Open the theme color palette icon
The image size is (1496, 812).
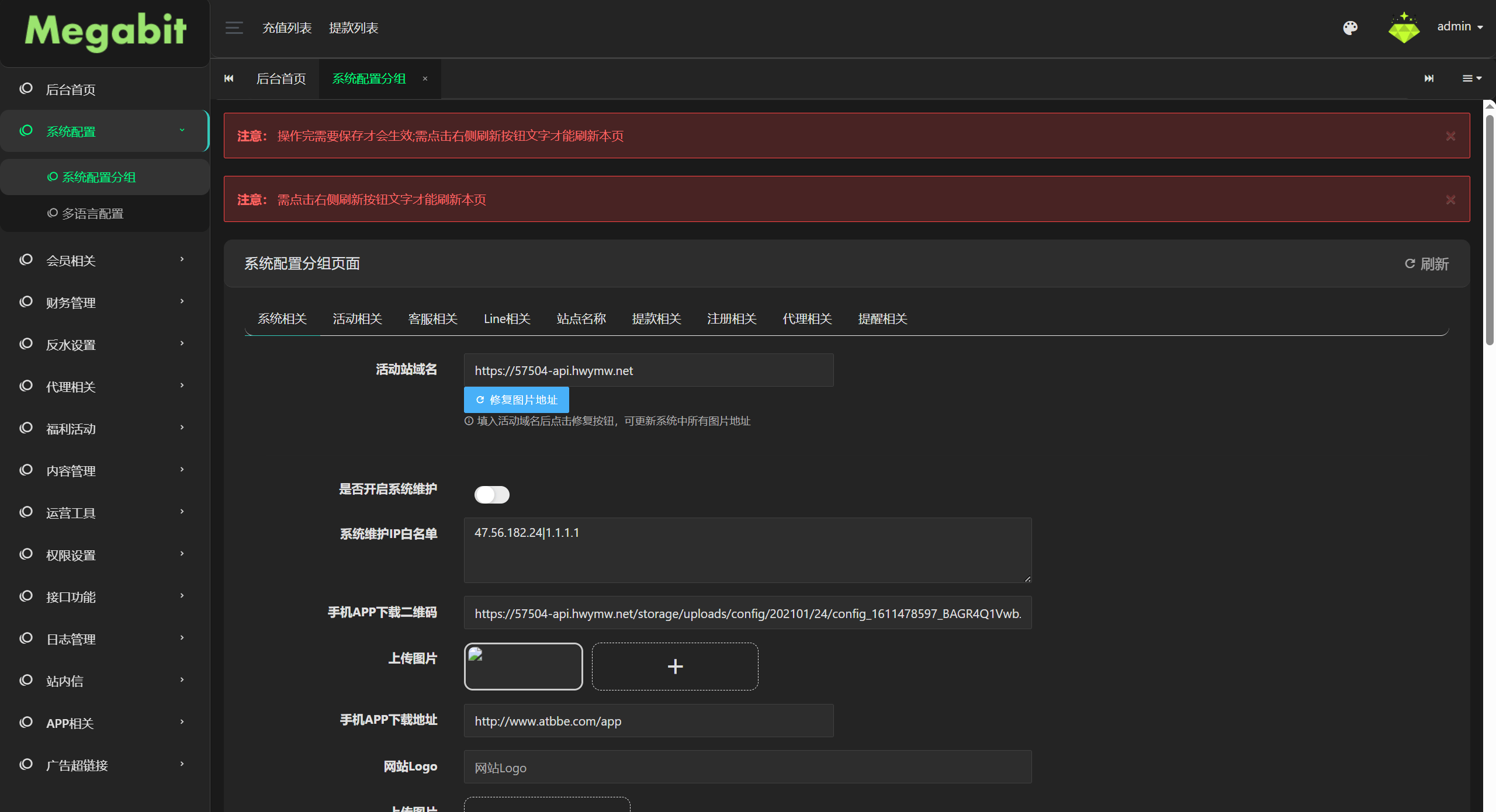(1350, 27)
